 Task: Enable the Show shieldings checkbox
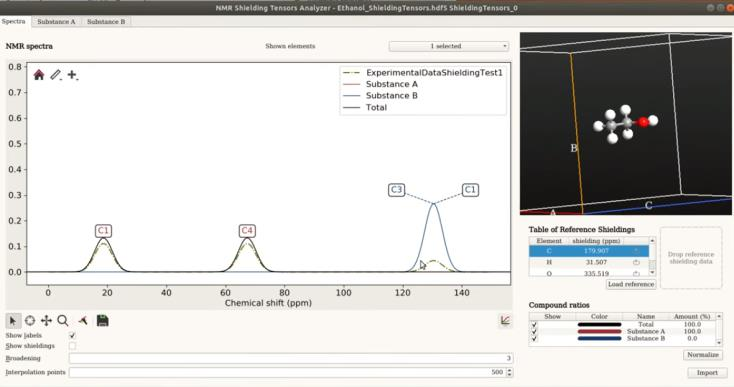coord(72,346)
